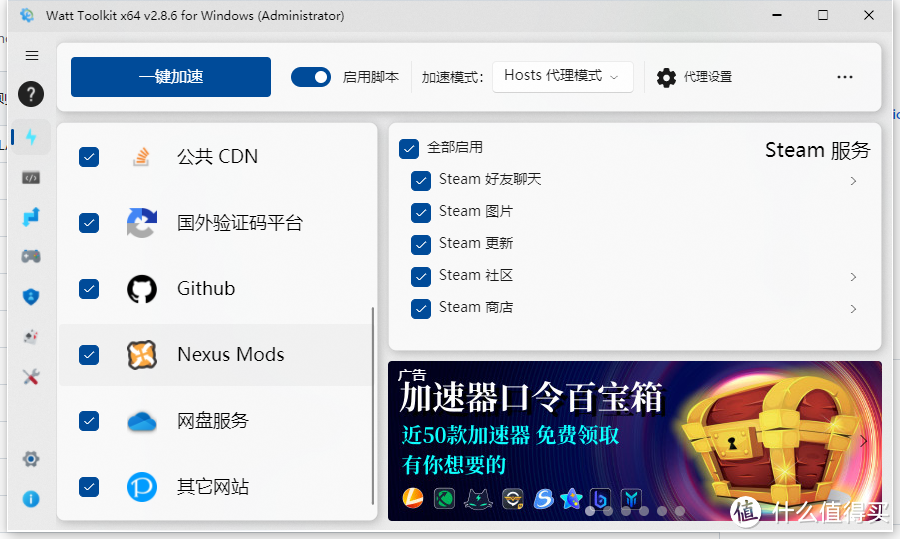This screenshot has height=539, width=900.
Task: Click the 代理设置 gear icon
Action: (x=666, y=77)
